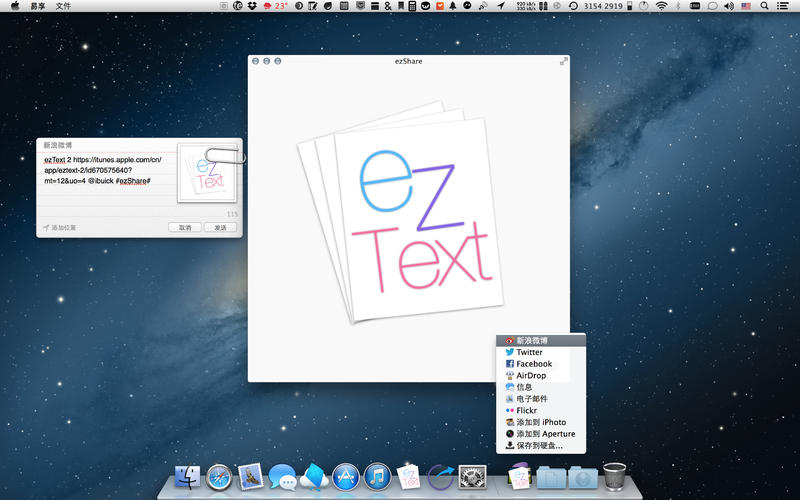Open Finder from the Dock
The width and height of the screenshot is (800, 500).
point(187,477)
